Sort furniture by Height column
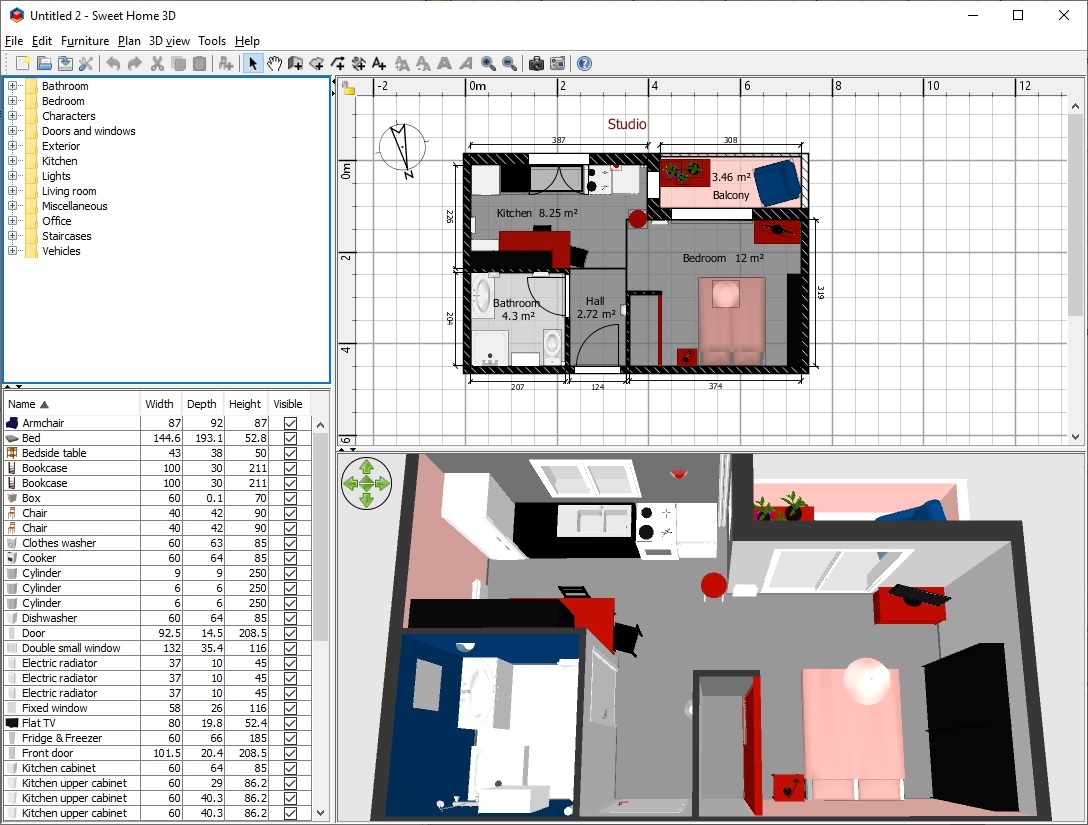The image size is (1088, 825). click(246, 404)
